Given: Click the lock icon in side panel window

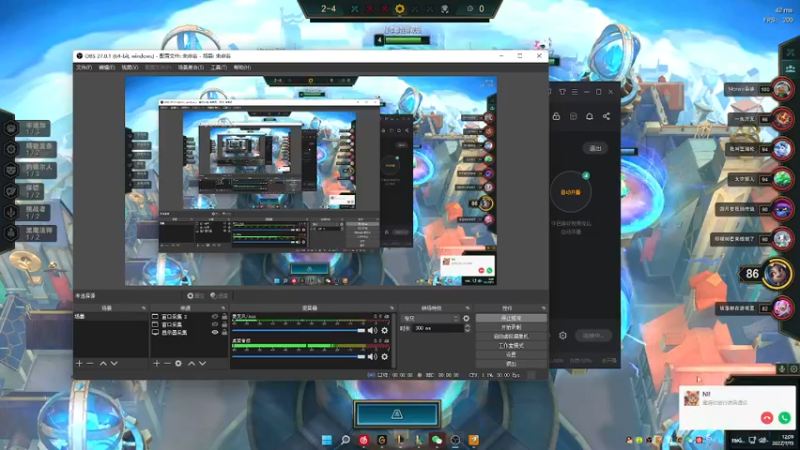Looking at the screenshot, I should point(556,116).
